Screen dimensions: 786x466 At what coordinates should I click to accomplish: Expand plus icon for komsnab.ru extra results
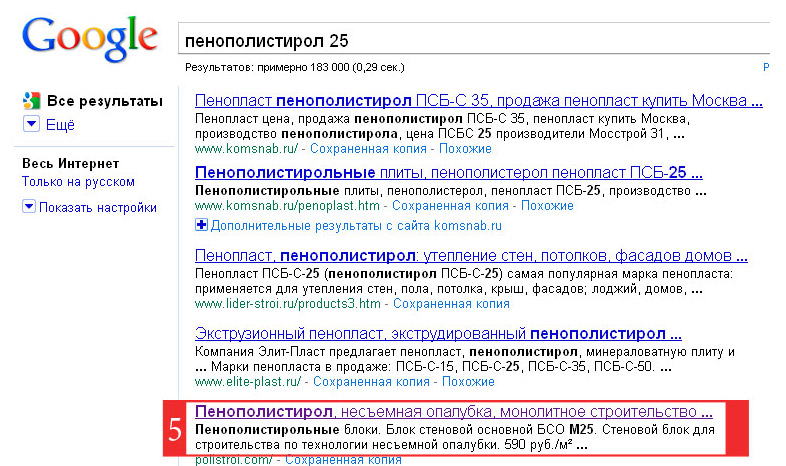pos(201,225)
